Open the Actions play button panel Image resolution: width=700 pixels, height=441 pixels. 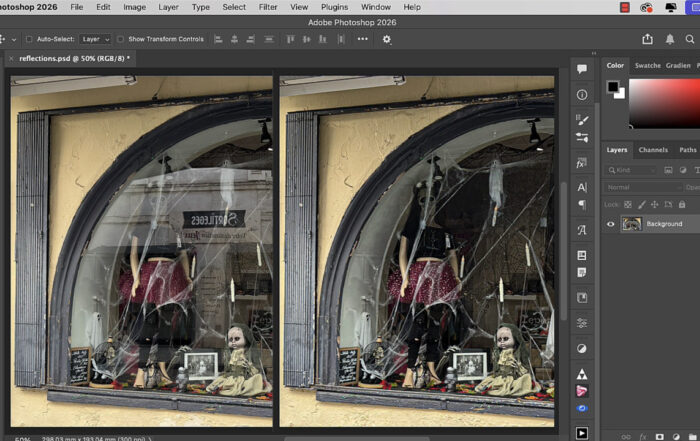(582, 433)
